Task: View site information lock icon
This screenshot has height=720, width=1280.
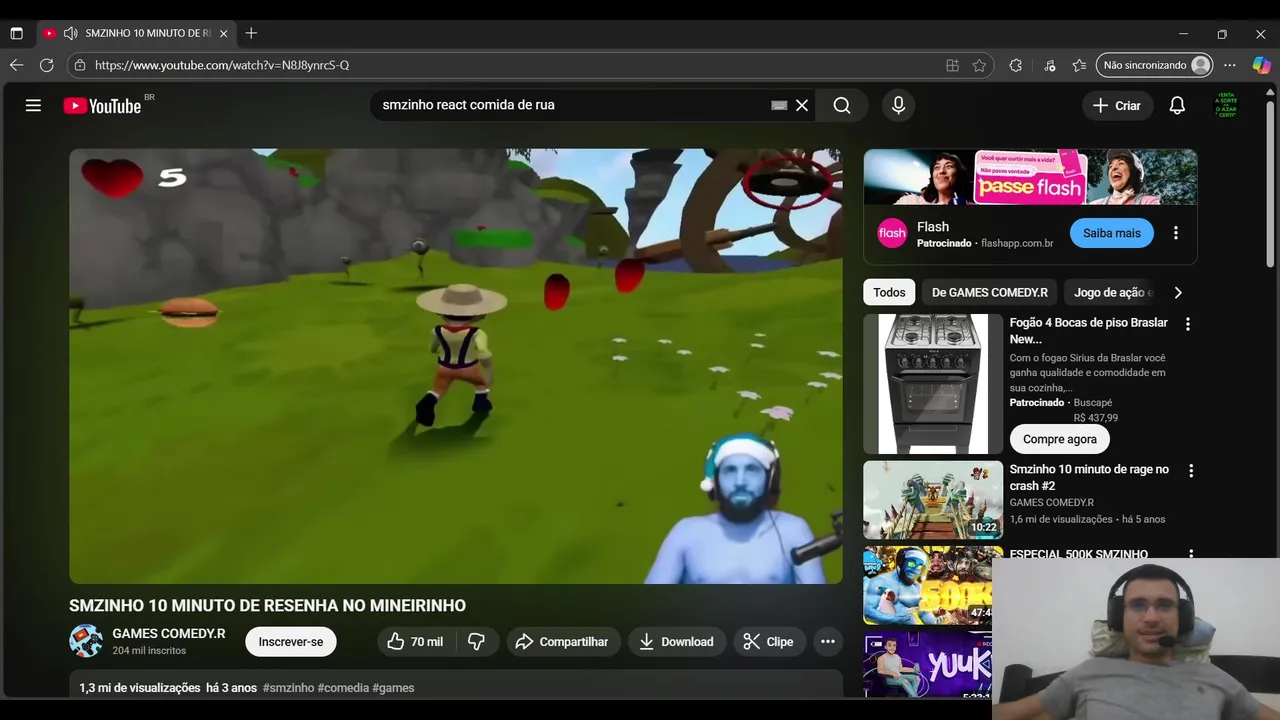Action: (80, 65)
